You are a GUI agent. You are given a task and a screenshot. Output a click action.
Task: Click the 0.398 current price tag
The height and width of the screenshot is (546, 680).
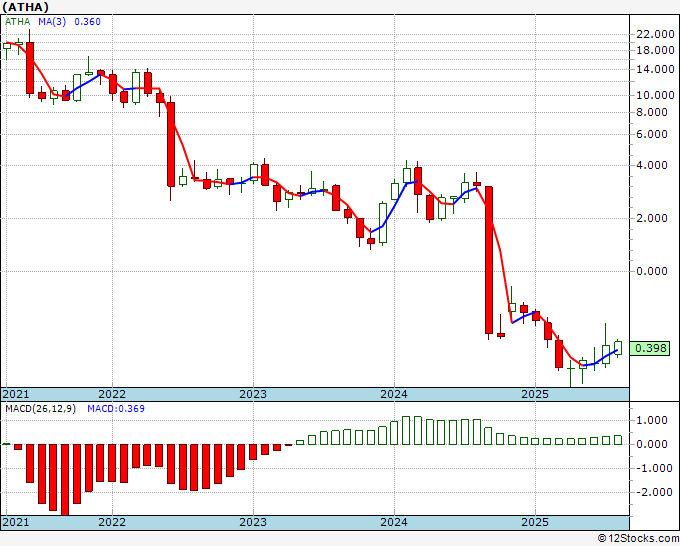(650, 348)
